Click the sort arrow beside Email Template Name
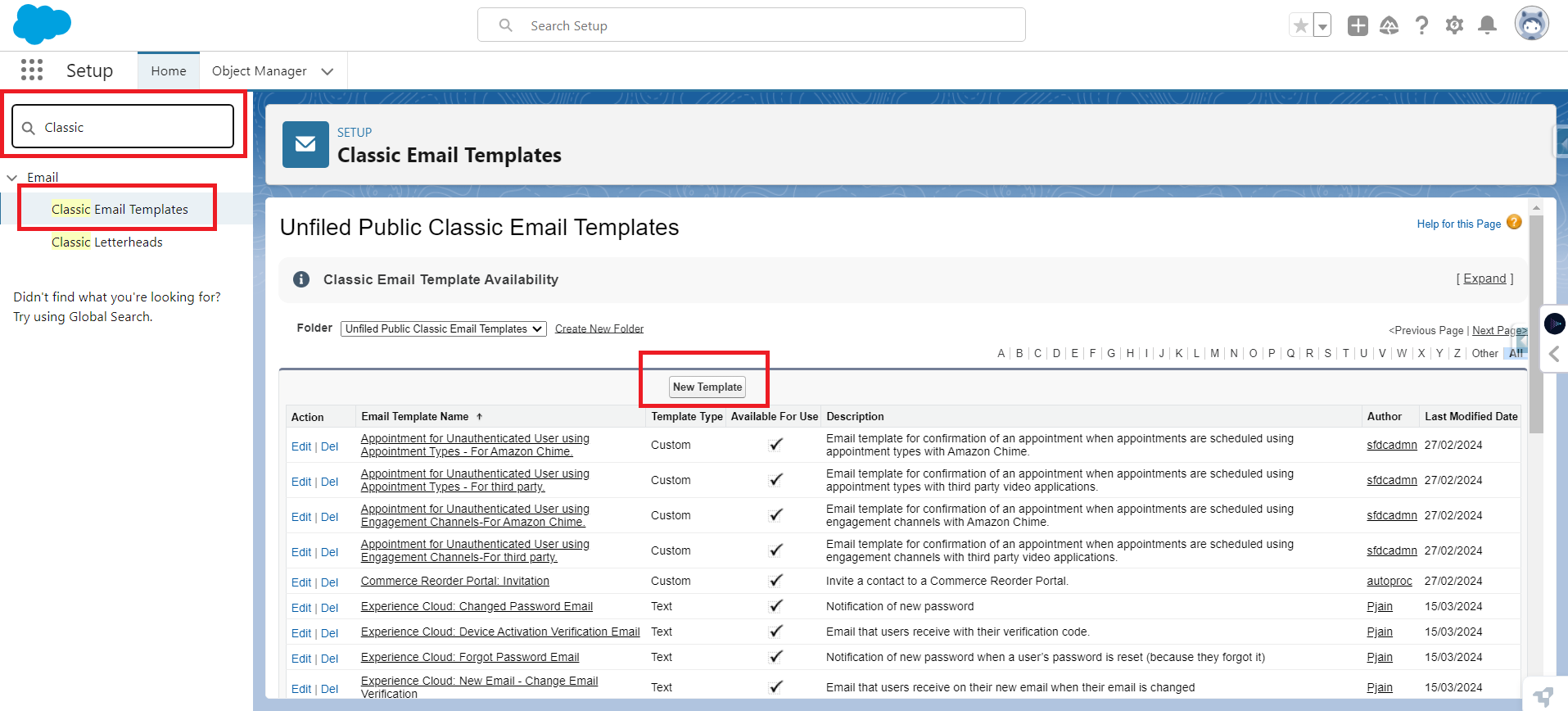Image resolution: width=1568 pixels, height=711 pixels. 480,416
